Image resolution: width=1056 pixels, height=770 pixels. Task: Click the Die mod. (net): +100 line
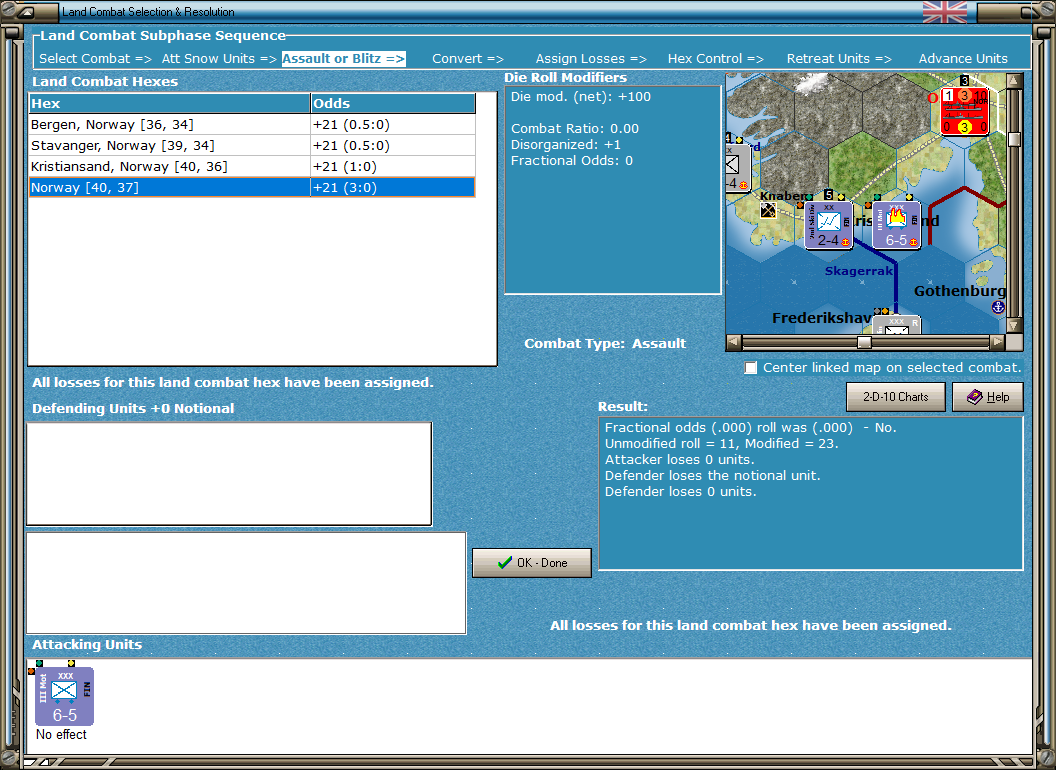click(x=581, y=96)
